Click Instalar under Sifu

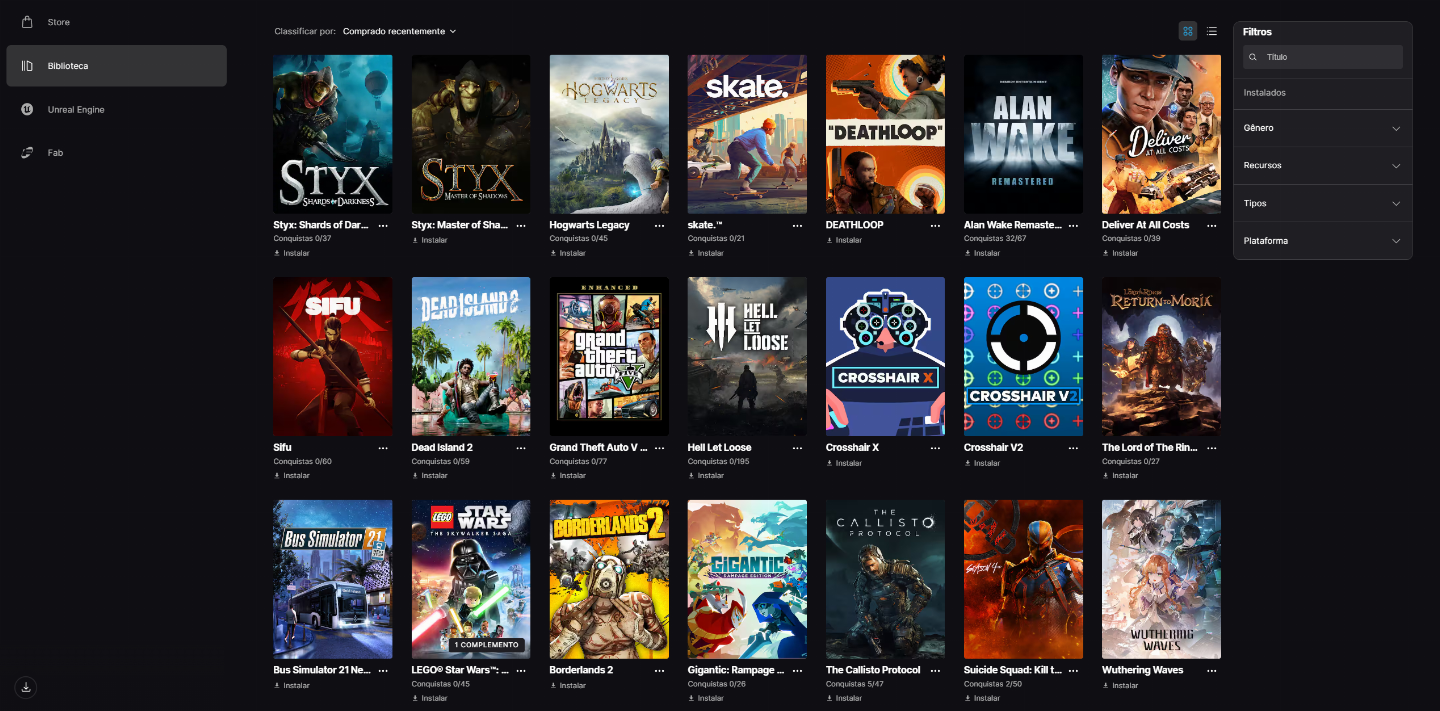(292, 476)
